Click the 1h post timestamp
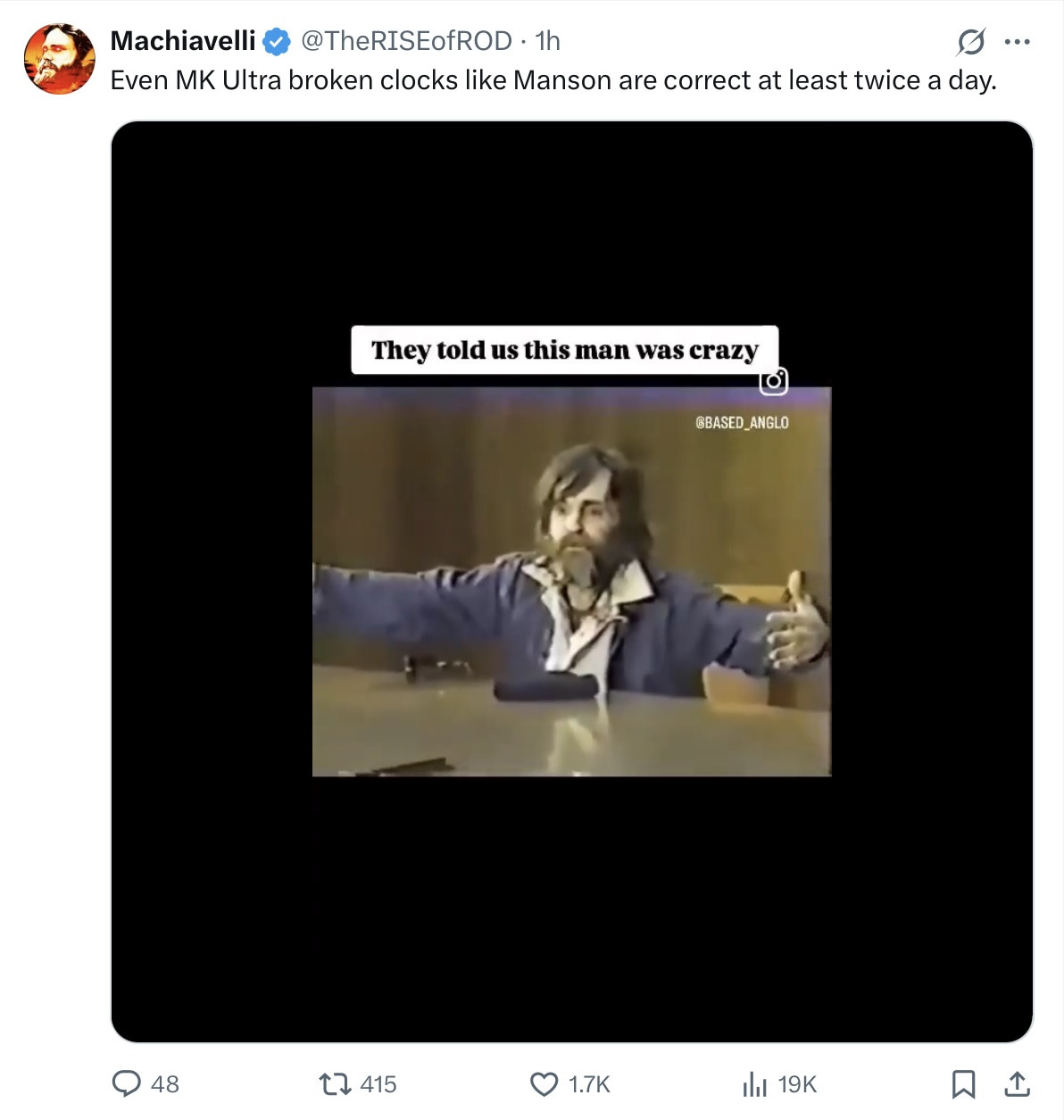1064x1120 pixels. (x=547, y=40)
